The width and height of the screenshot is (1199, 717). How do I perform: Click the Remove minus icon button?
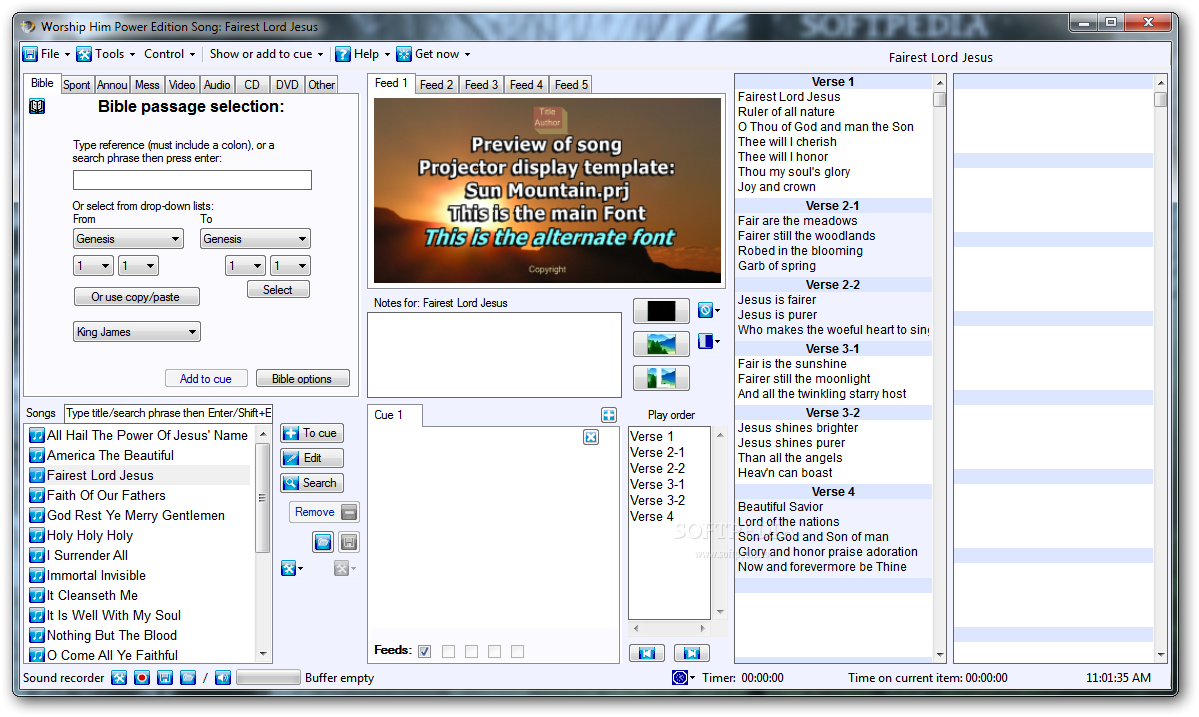coord(349,512)
